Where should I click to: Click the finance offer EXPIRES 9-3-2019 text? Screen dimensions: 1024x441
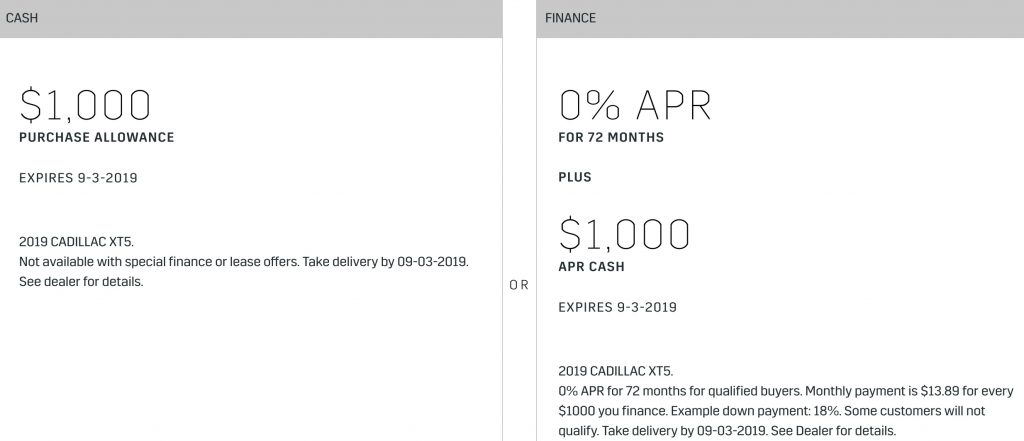[618, 307]
